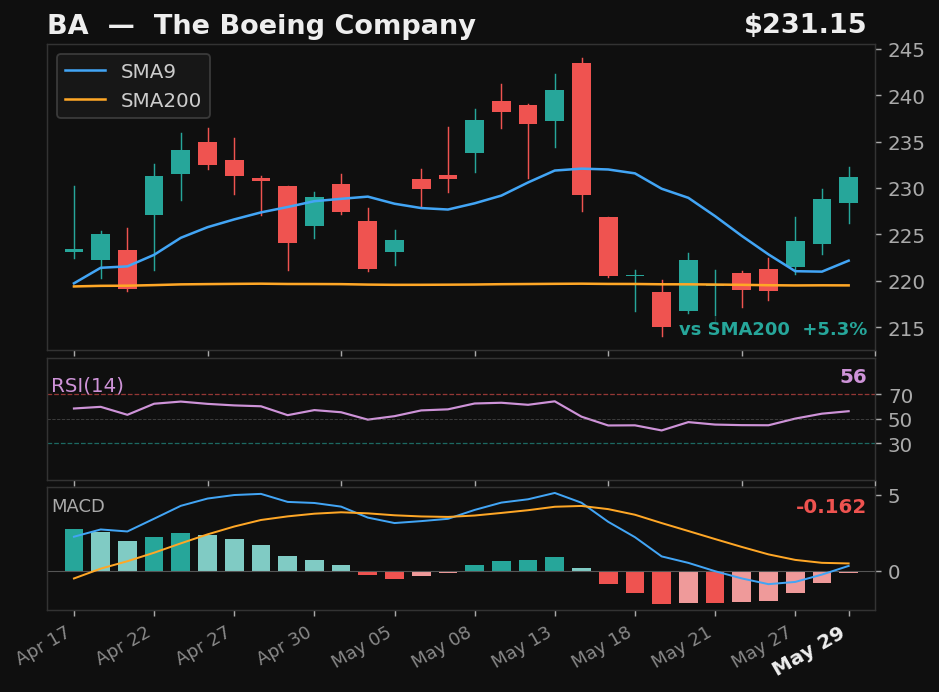
Task: Click the last green candle on May 29
Action: point(849,190)
